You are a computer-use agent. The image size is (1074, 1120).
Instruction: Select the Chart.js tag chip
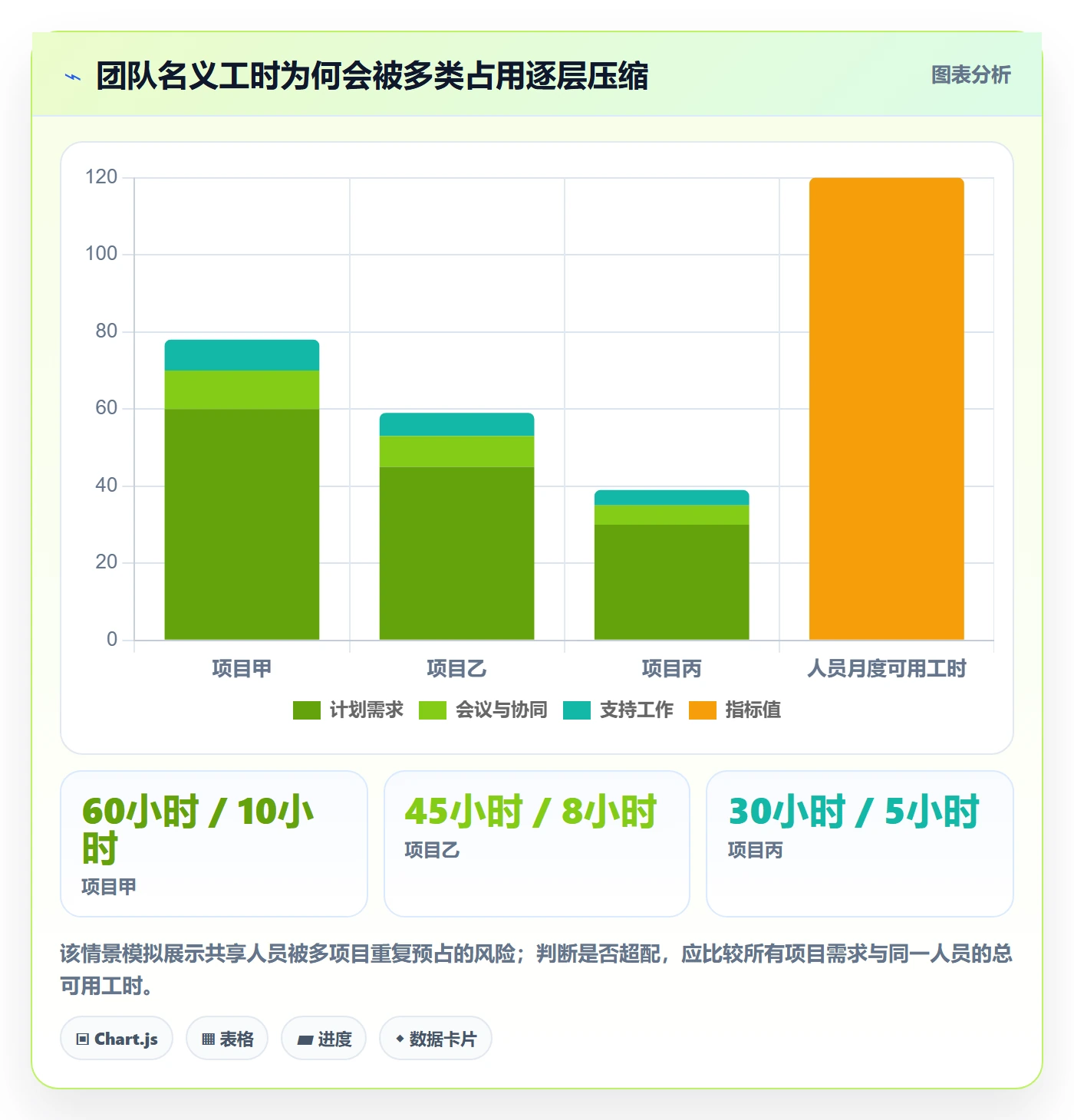pos(117,1039)
